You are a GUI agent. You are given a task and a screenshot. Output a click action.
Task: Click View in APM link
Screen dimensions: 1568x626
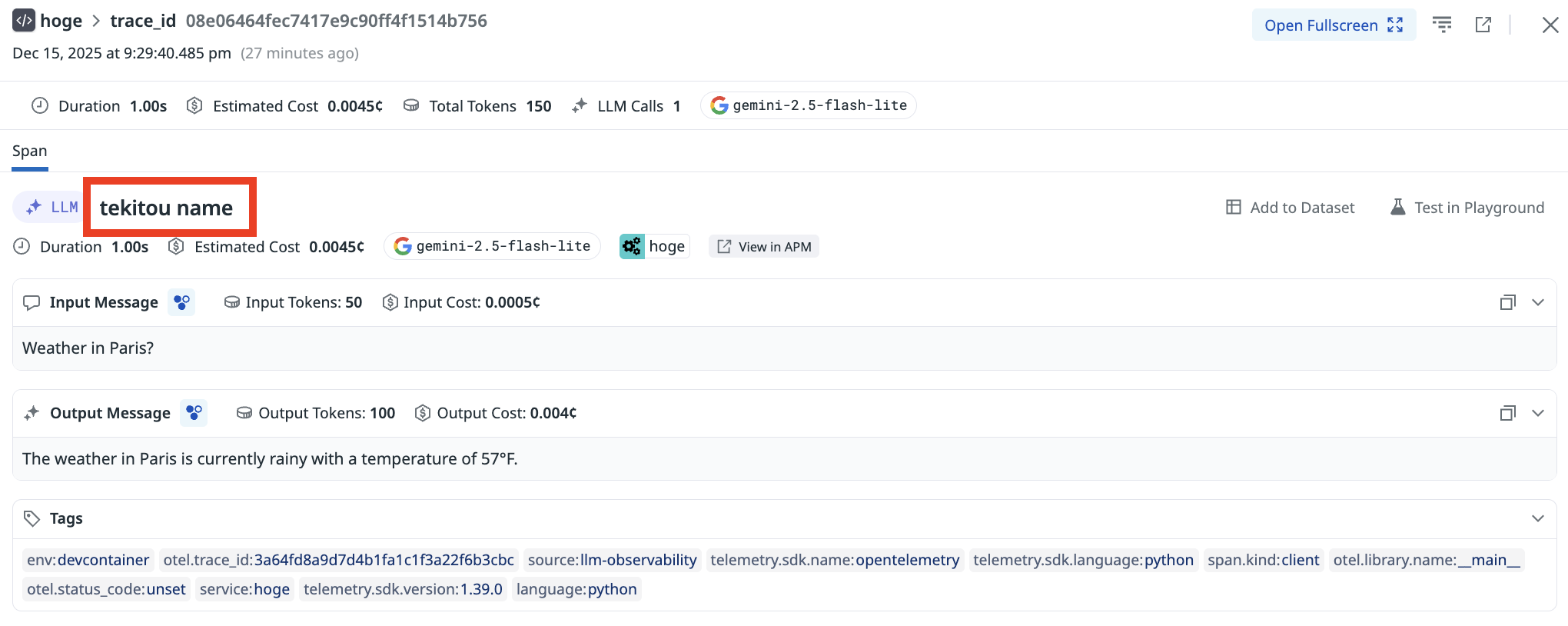[x=764, y=246]
